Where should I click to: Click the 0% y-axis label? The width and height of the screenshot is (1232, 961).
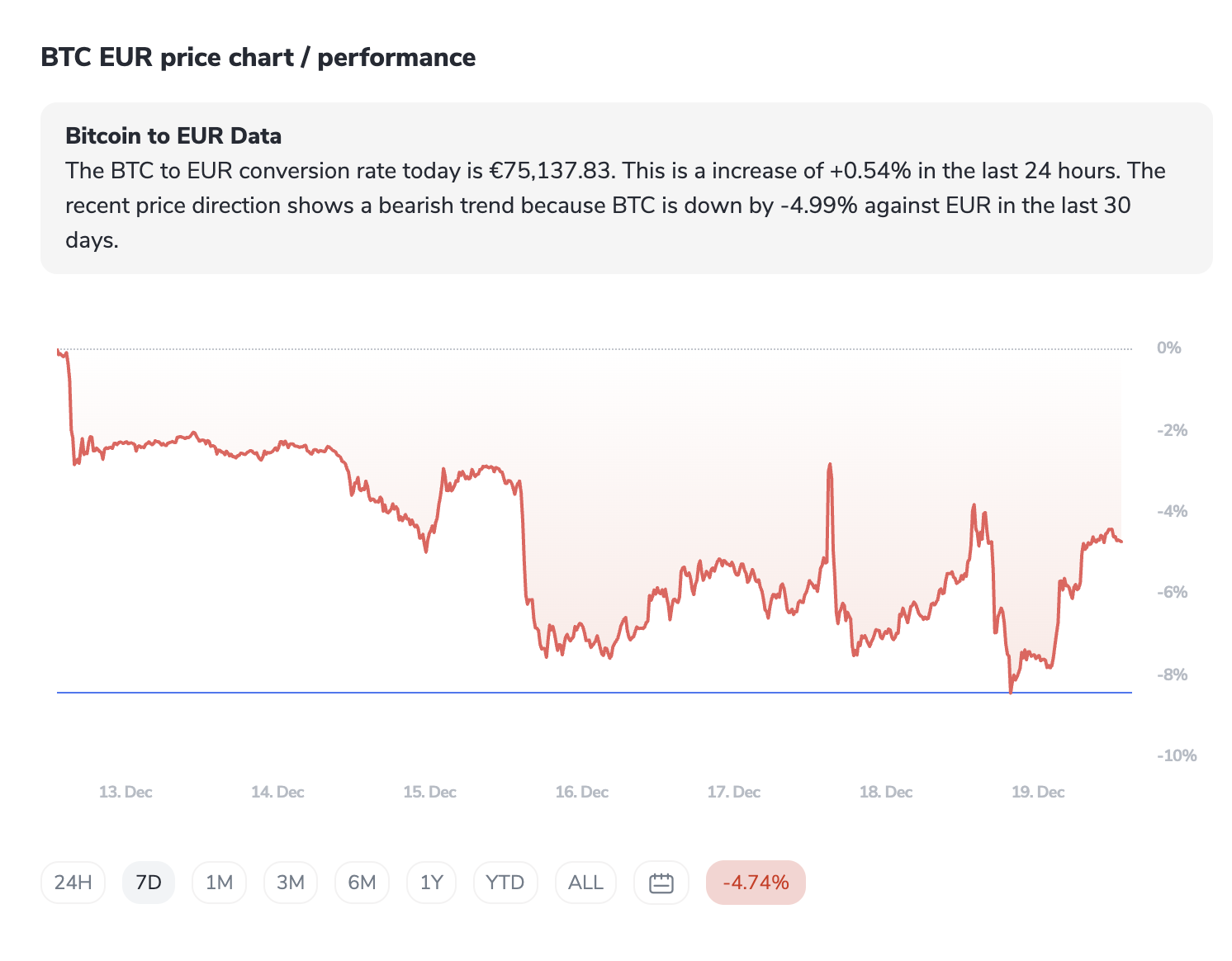tap(1168, 348)
